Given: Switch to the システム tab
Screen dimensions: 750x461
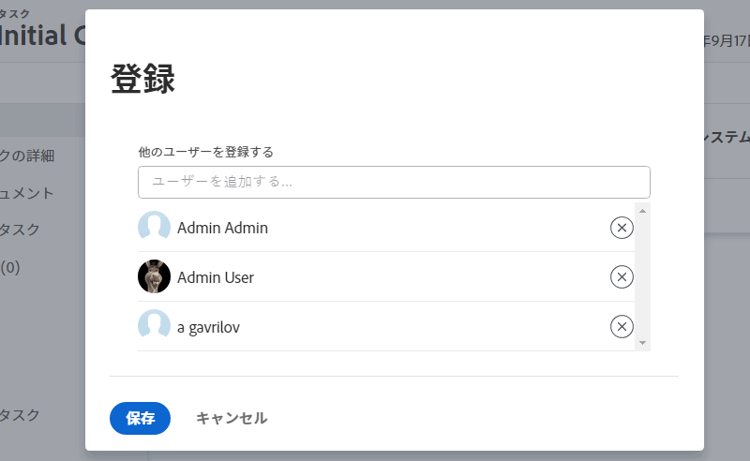Looking at the screenshot, I should coord(727,137).
